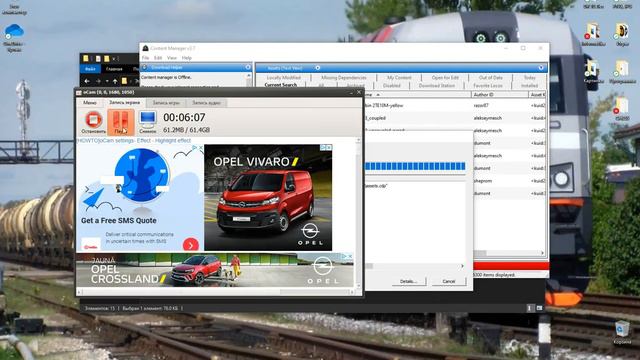
Task: Click the Download Helper panel icon on the left
Action: point(144,67)
